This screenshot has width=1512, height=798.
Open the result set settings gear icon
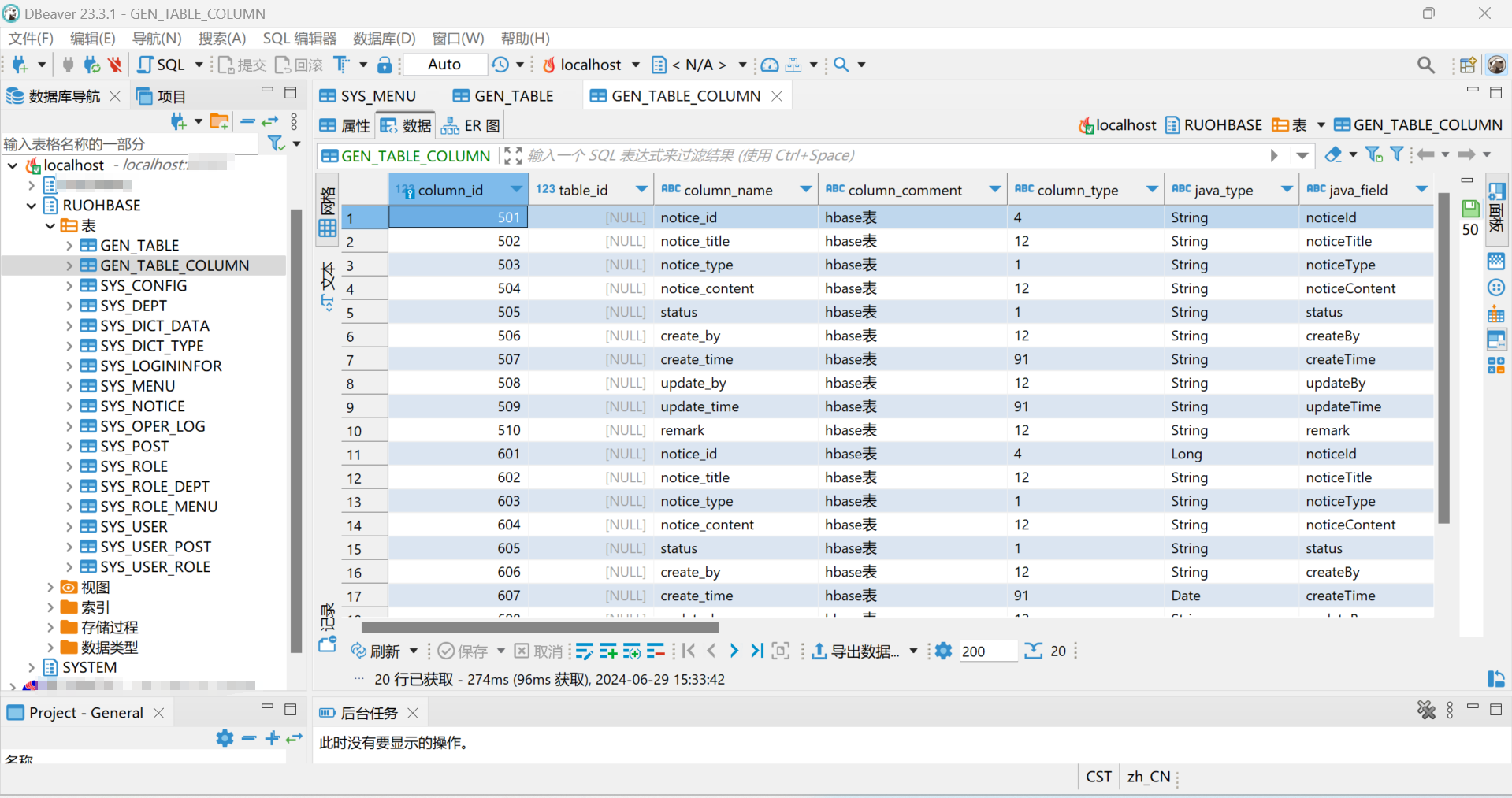[943, 651]
